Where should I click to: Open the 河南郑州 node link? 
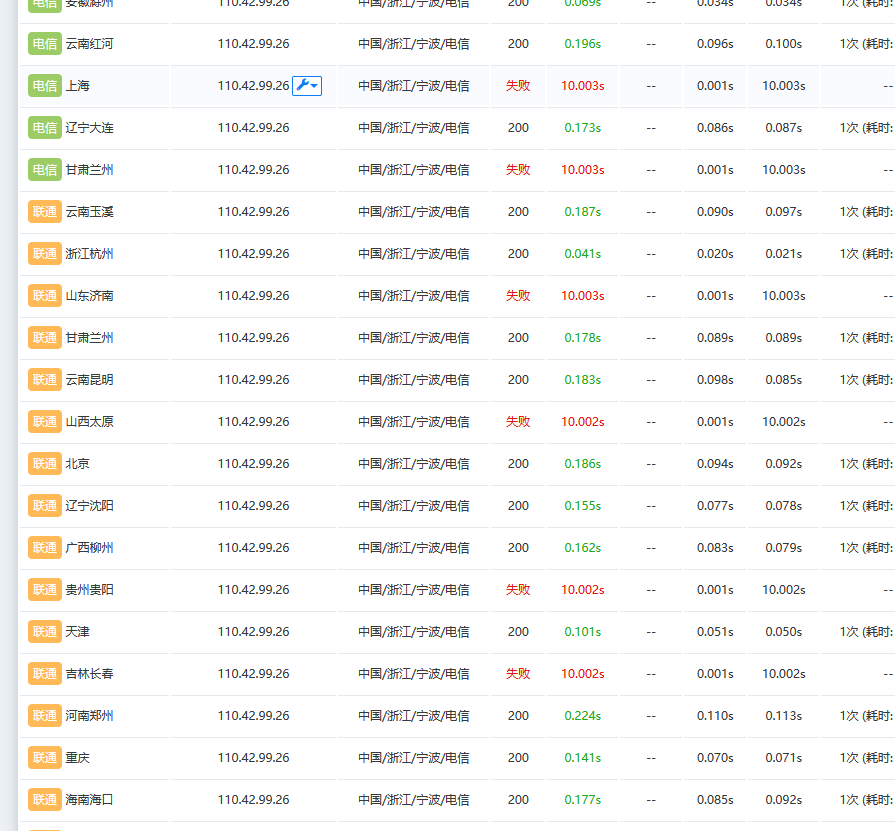pos(89,716)
